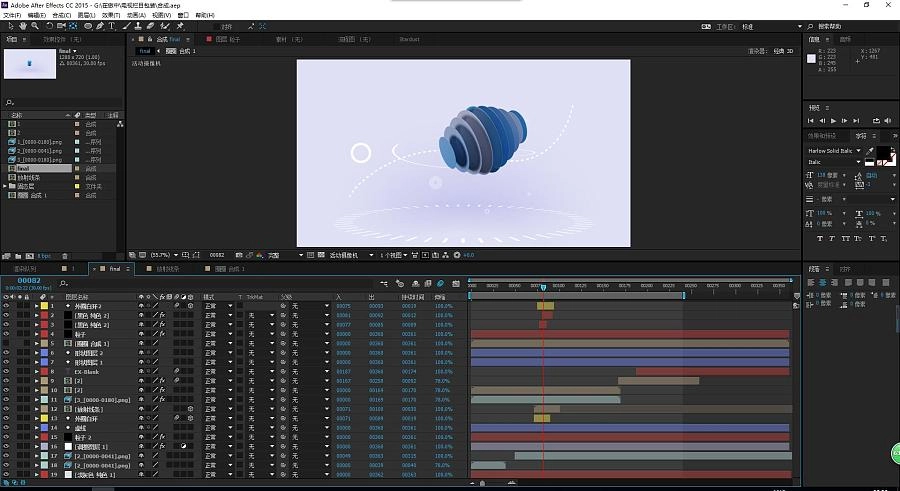Click the eyedropper in Character panel

click(869, 151)
